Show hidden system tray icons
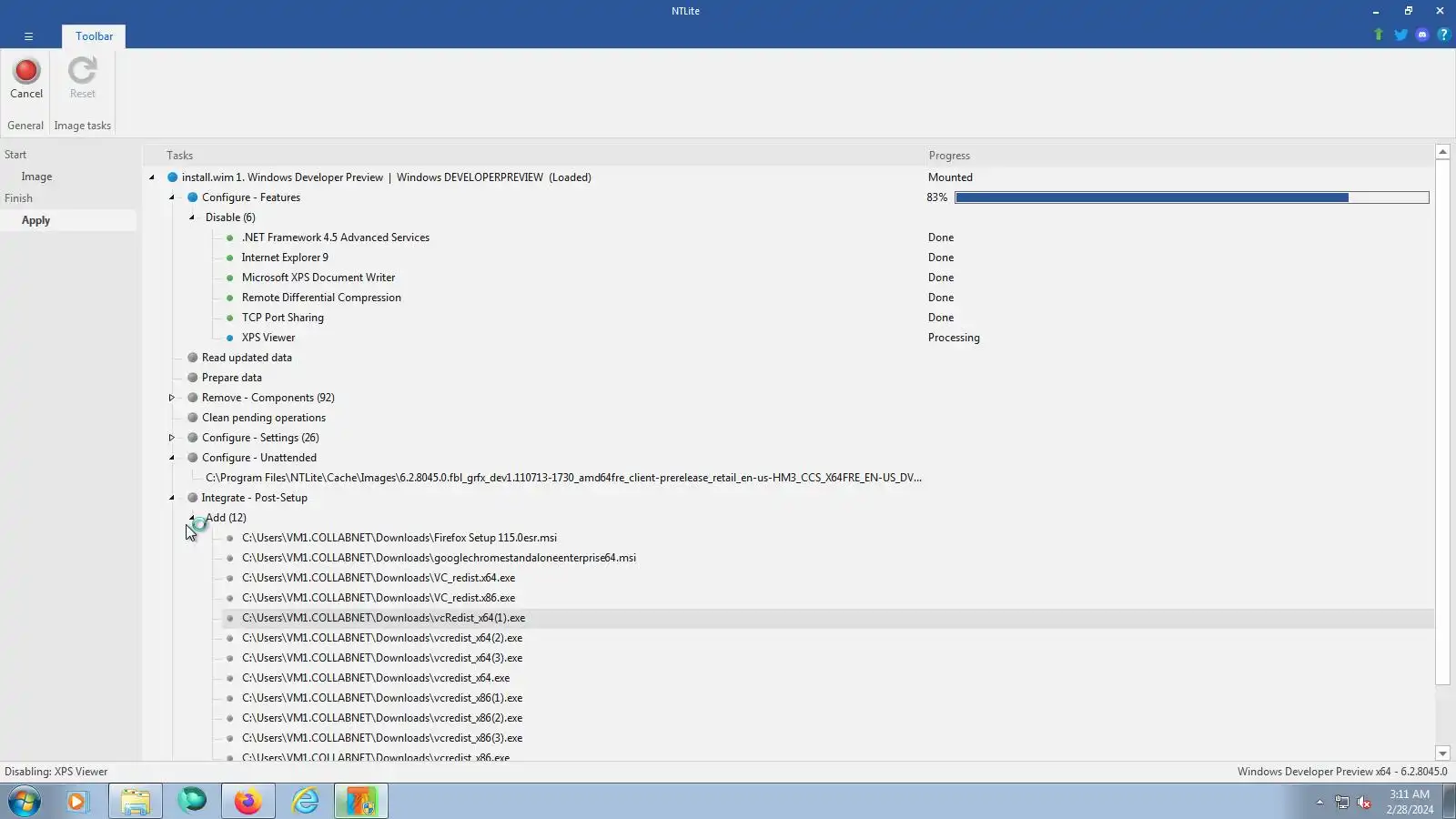The width and height of the screenshot is (1456, 819). pyautogui.click(x=1319, y=802)
